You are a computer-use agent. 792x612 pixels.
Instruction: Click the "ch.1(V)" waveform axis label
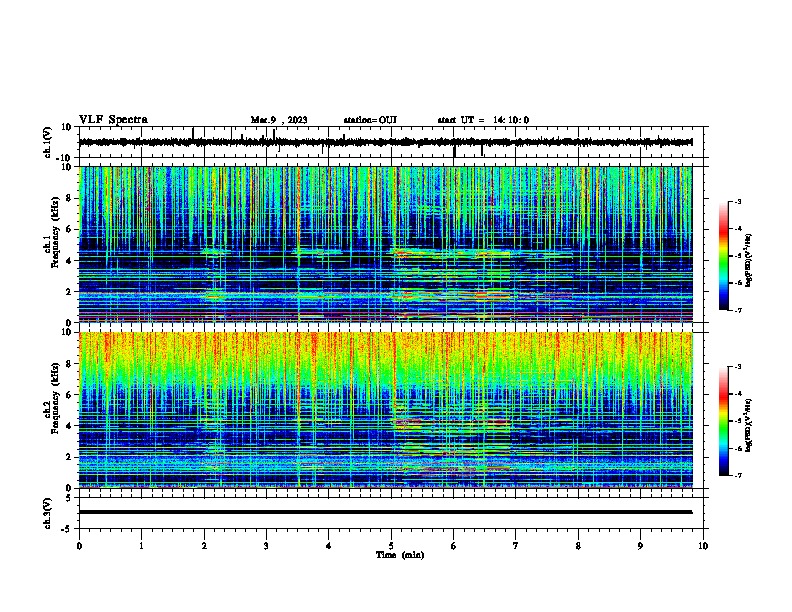[48, 142]
